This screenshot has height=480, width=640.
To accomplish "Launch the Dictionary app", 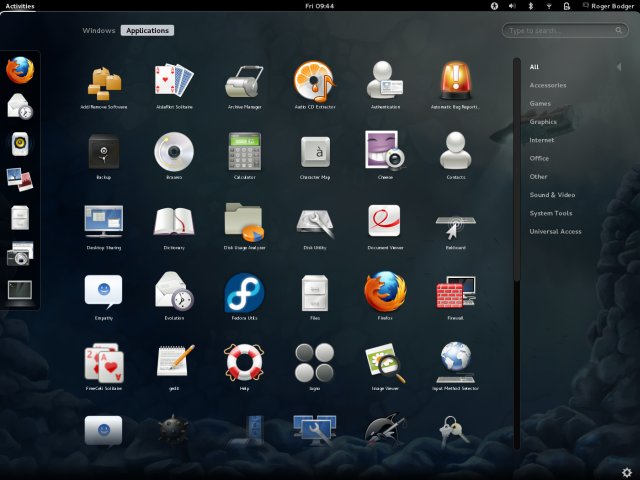I will pyautogui.click(x=174, y=226).
